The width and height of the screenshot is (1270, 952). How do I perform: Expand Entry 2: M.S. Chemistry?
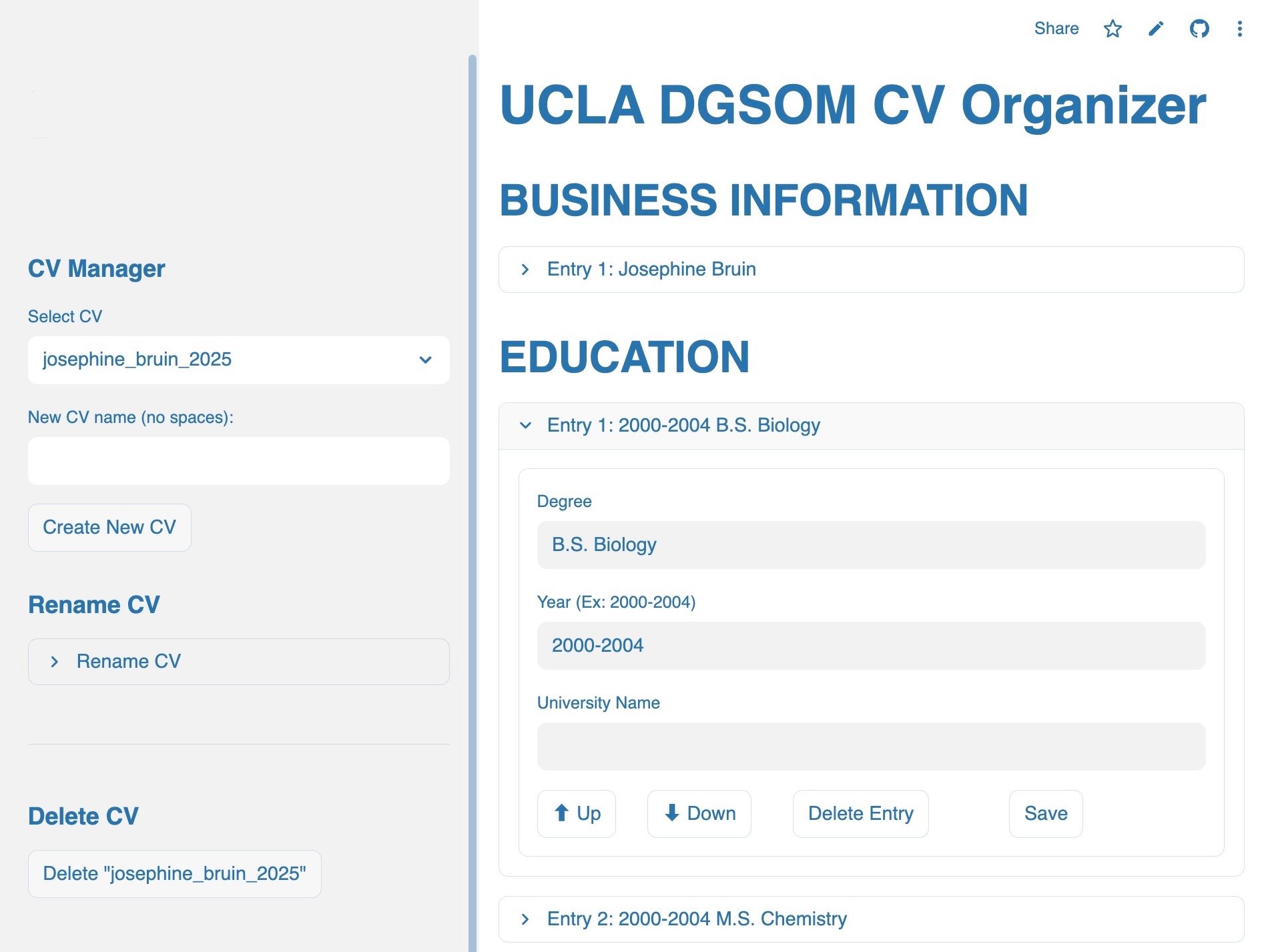(x=872, y=919)
